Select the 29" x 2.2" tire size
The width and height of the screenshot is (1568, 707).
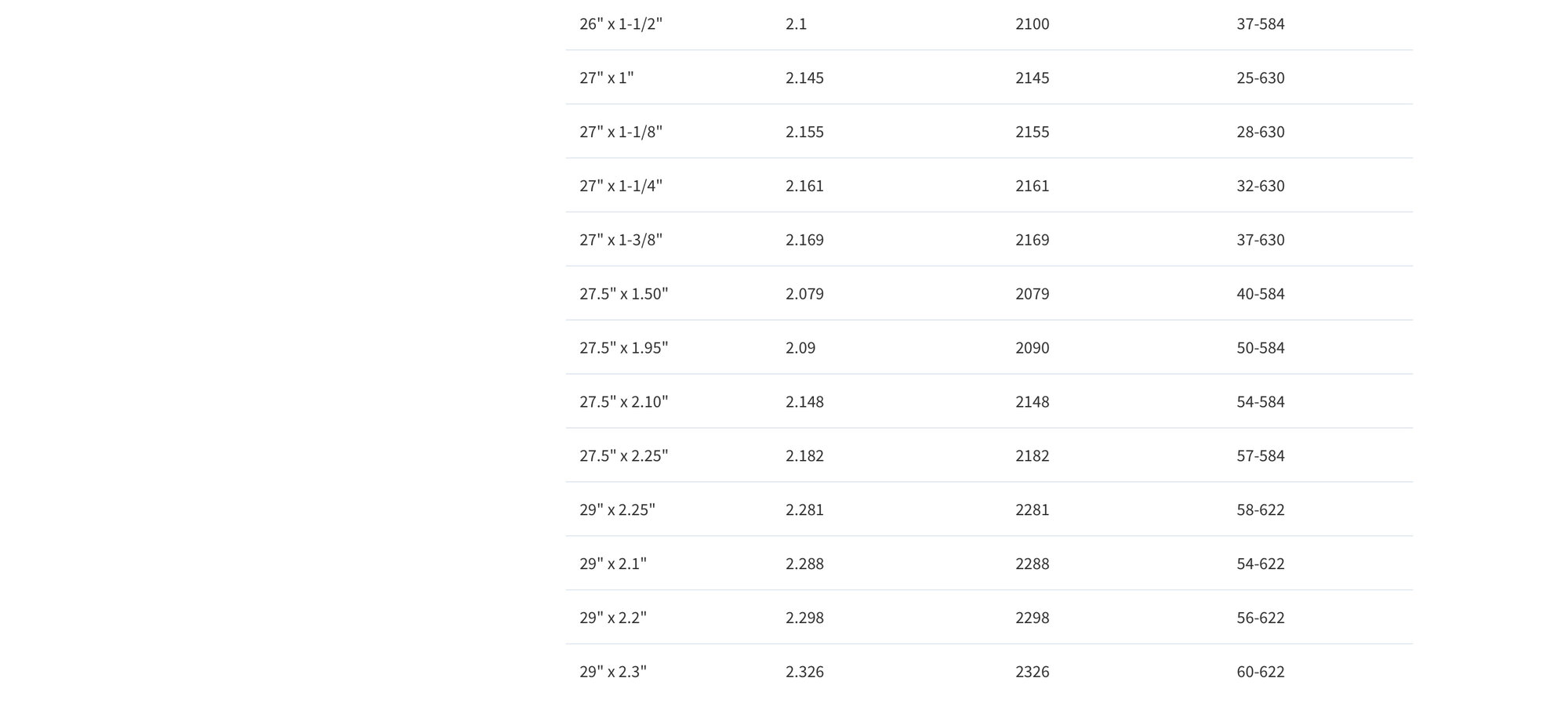613,618
